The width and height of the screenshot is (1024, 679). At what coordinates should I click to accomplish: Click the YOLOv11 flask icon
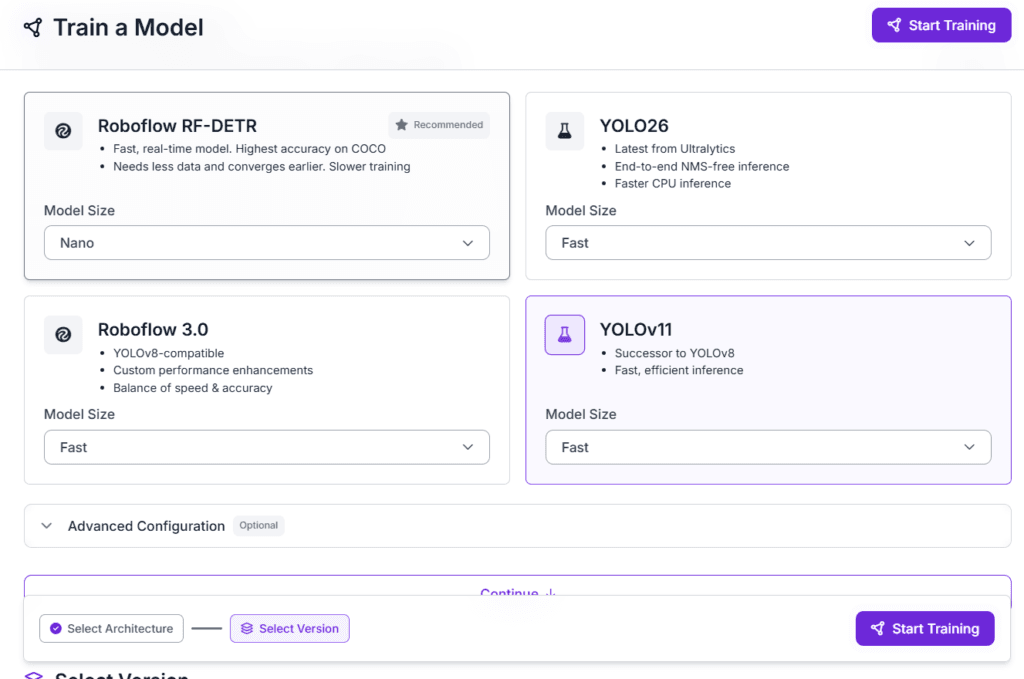pyautogui.click(x=564, y=335)
